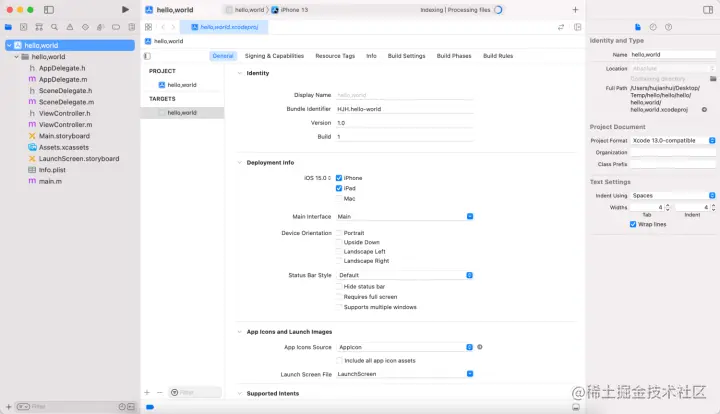Open the Project Format dropdown
This screenshot has width=720, height=414.
[x=673, y=140]
